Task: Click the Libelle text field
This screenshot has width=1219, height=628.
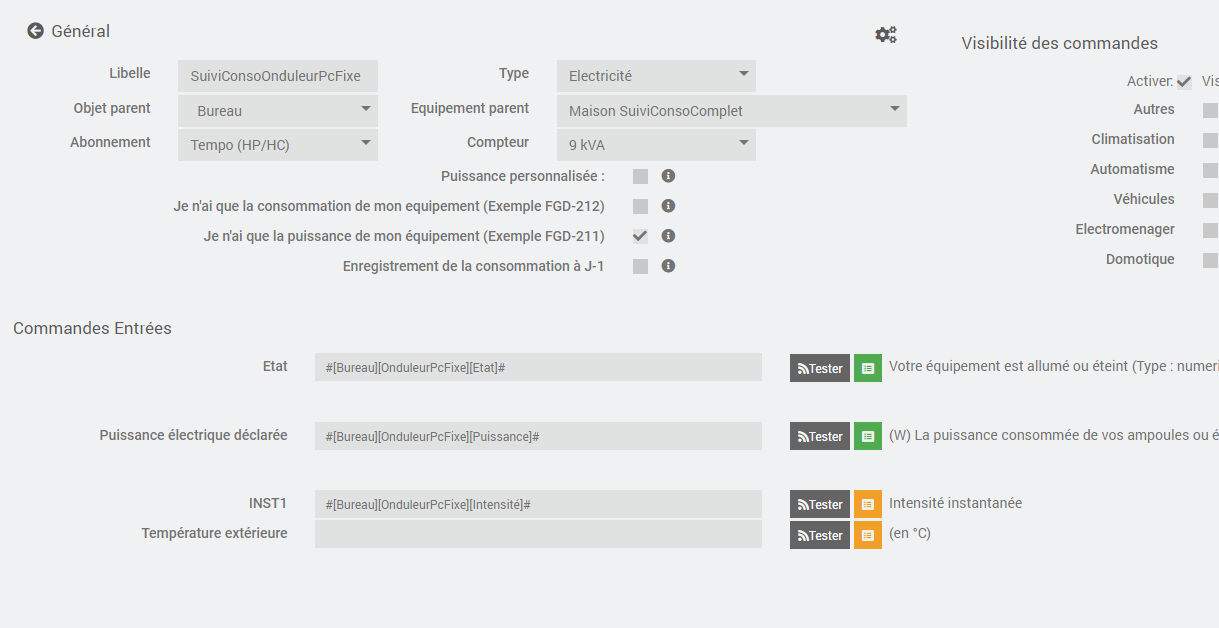Action: coord(278,76)
